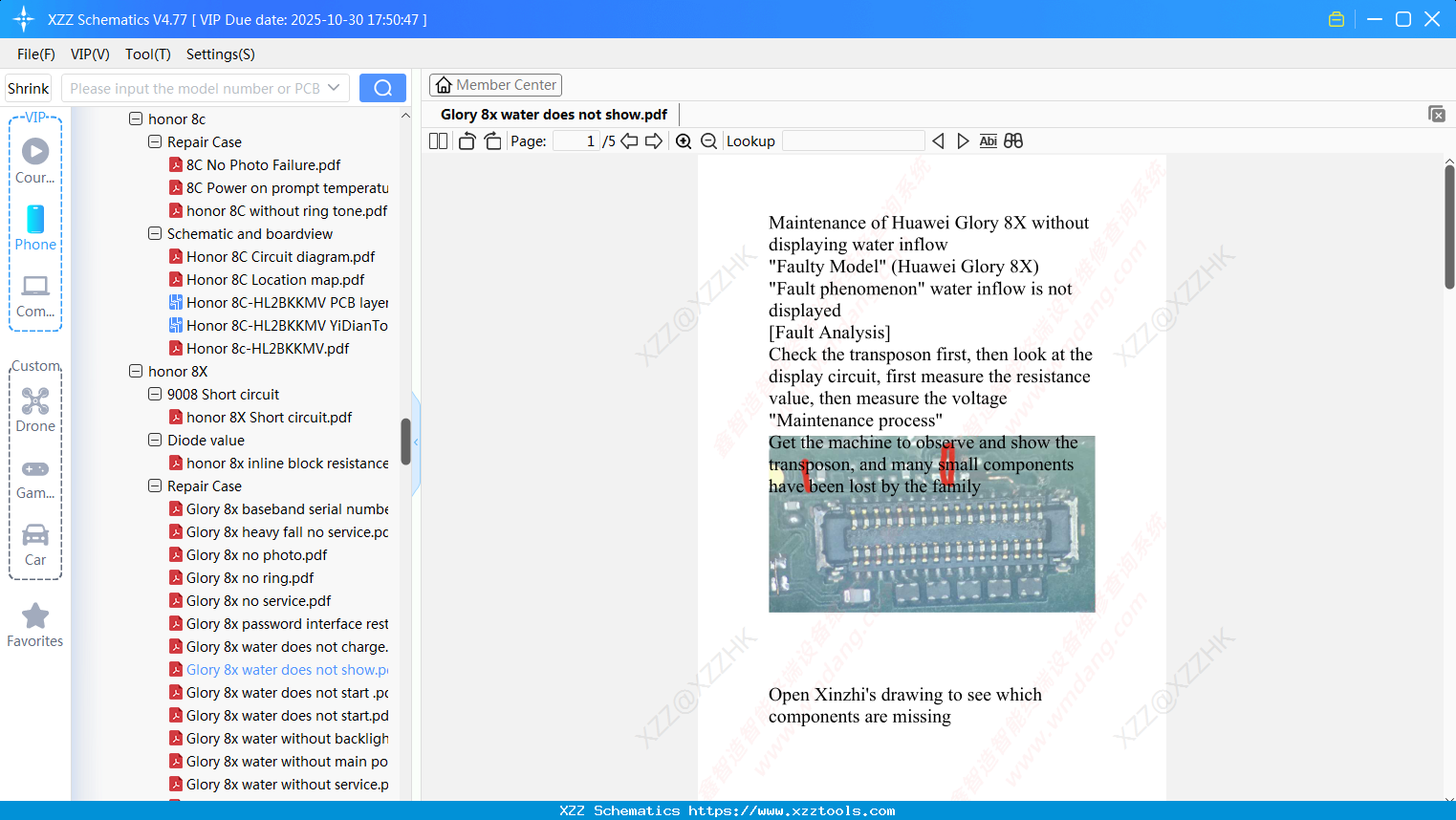Select the Computer category

[35, 295]
